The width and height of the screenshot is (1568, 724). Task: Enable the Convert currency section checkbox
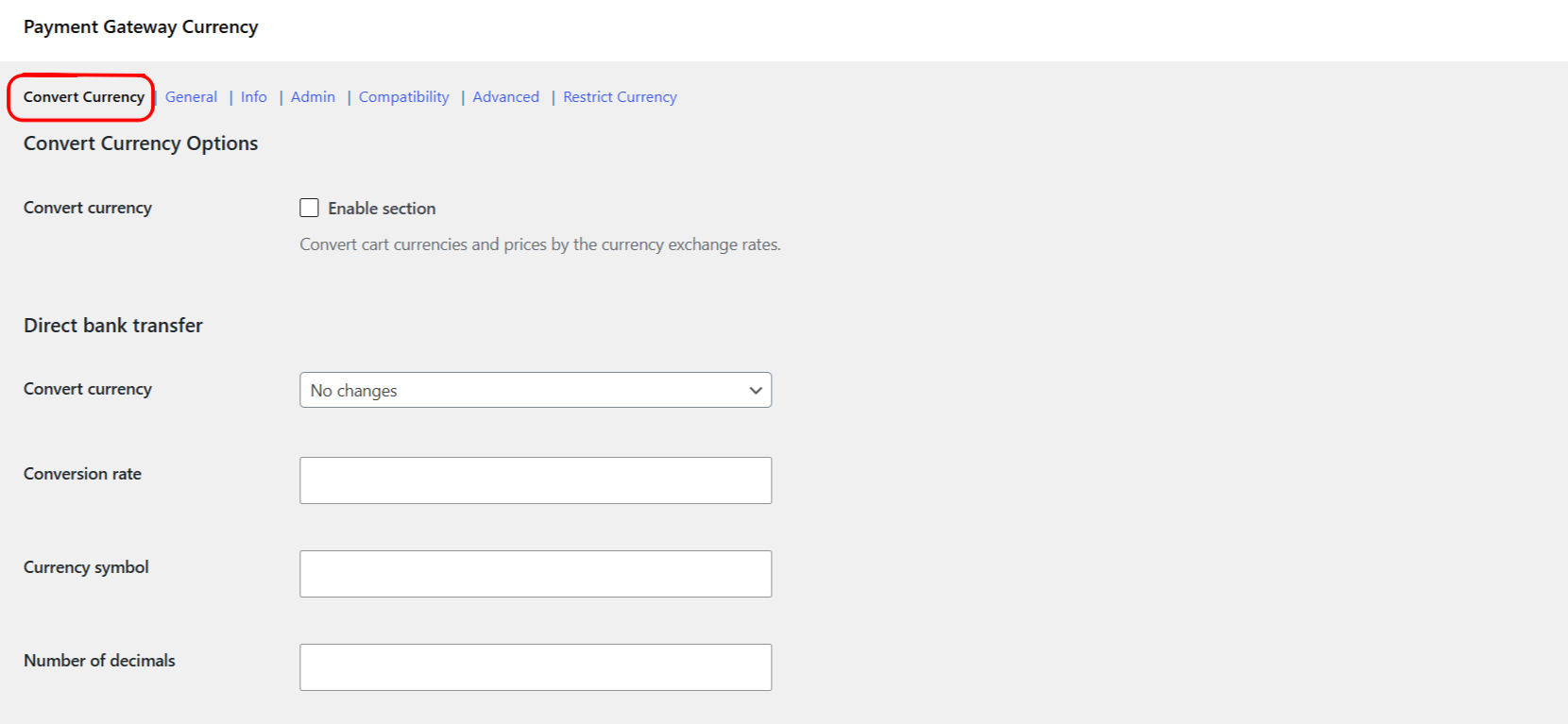pos(309,208)
